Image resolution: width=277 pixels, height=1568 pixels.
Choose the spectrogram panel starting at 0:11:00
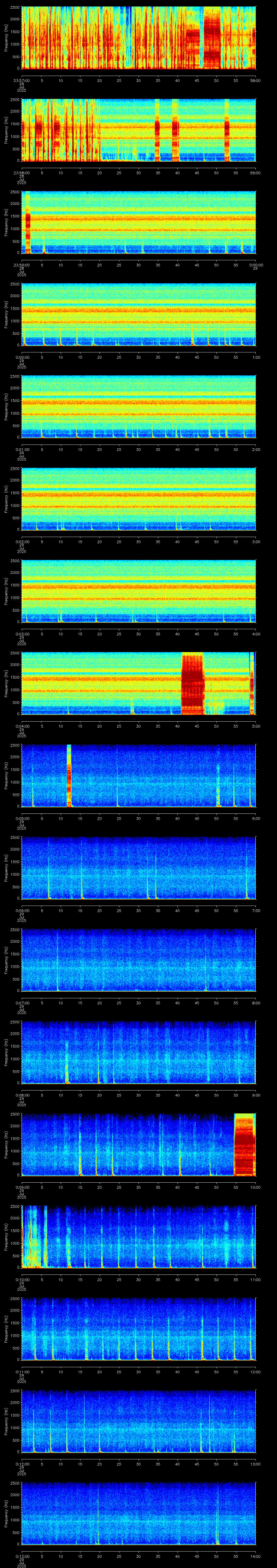(138, 1329)
